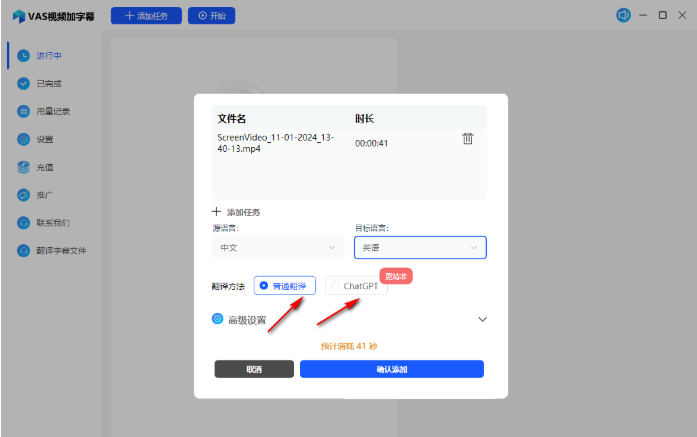Click the 00:00:41 duration value
Screen dimensions: 697x437
(x=371, y=143)
